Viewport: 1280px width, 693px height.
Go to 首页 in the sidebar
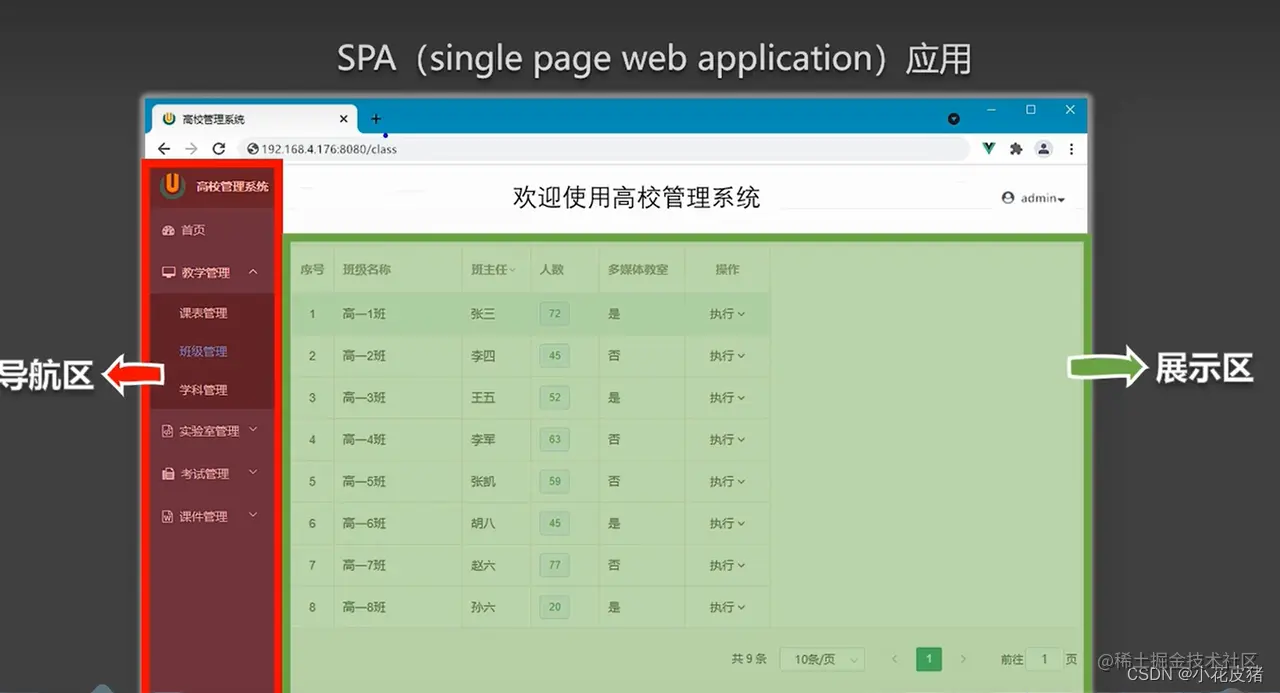tap(193, 230)
